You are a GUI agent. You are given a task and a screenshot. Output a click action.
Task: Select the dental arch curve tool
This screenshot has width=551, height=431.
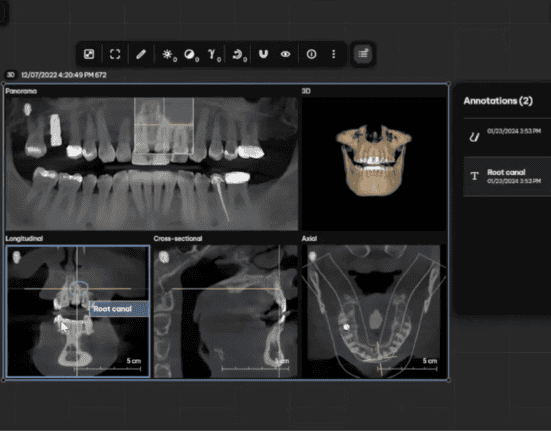pyautogui.click(x=263, y=54)
